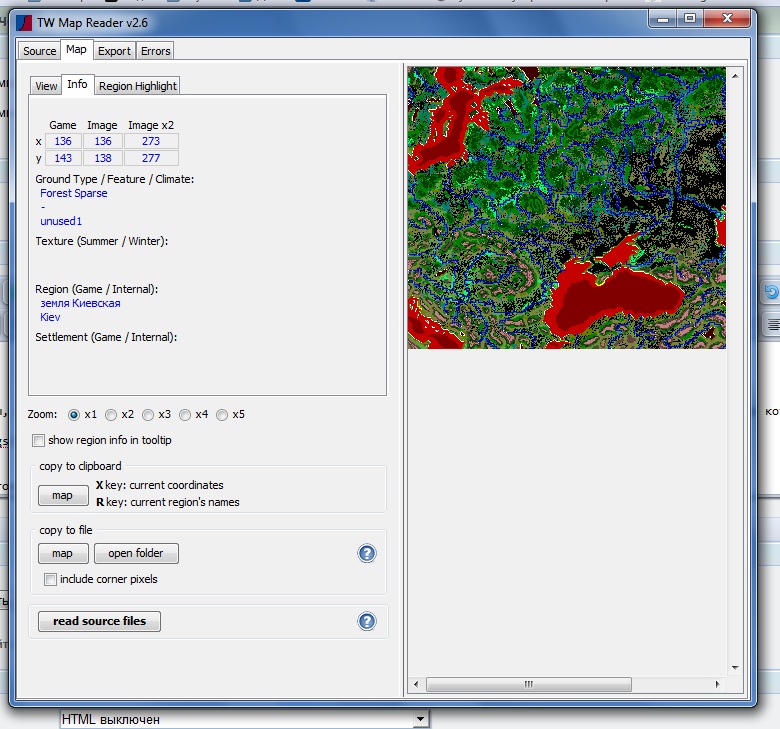
Task: Click the read source files button
Action: [x=99, y=621]
